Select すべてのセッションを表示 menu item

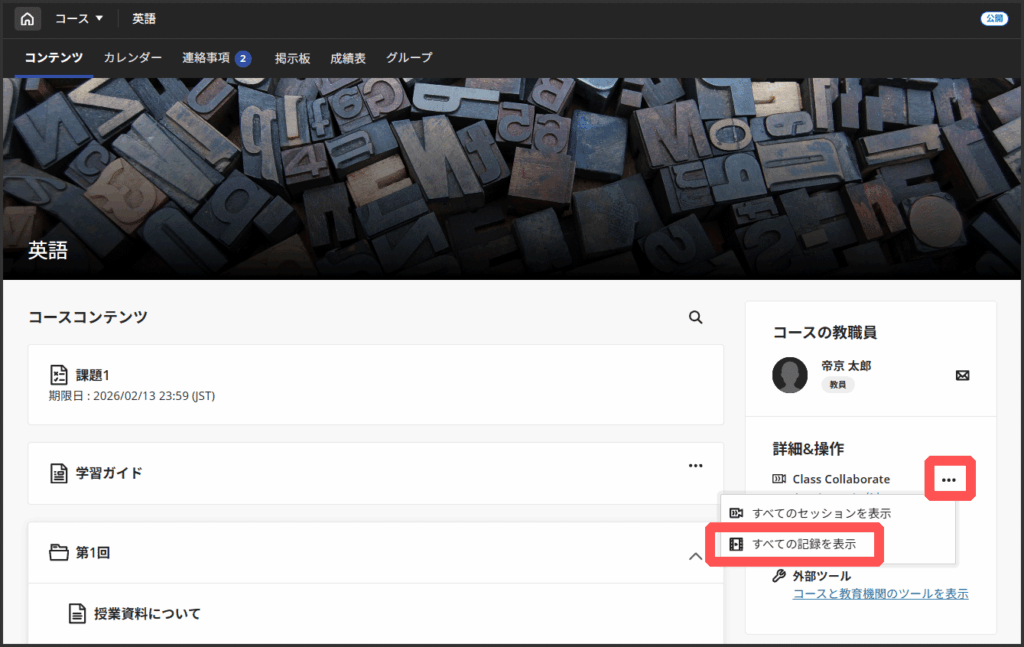(x=821, y=513)
